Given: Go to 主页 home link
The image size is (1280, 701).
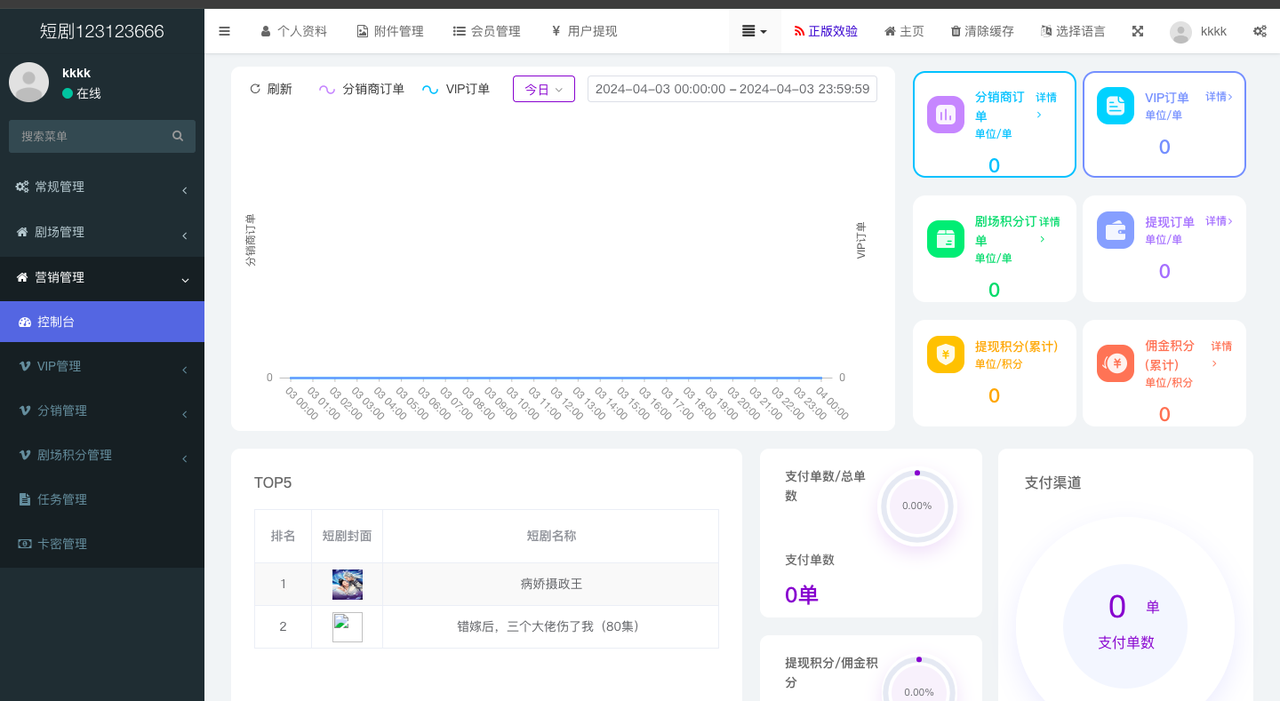Looking at the screenshot, I should 904,31.
